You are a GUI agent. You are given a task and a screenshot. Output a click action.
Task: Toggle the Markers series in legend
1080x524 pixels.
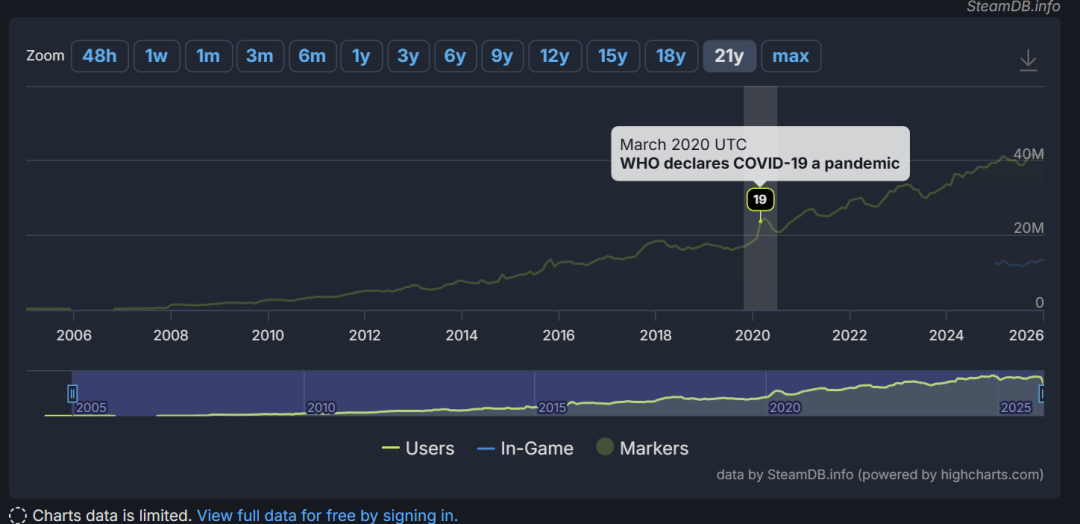(642, 448)
